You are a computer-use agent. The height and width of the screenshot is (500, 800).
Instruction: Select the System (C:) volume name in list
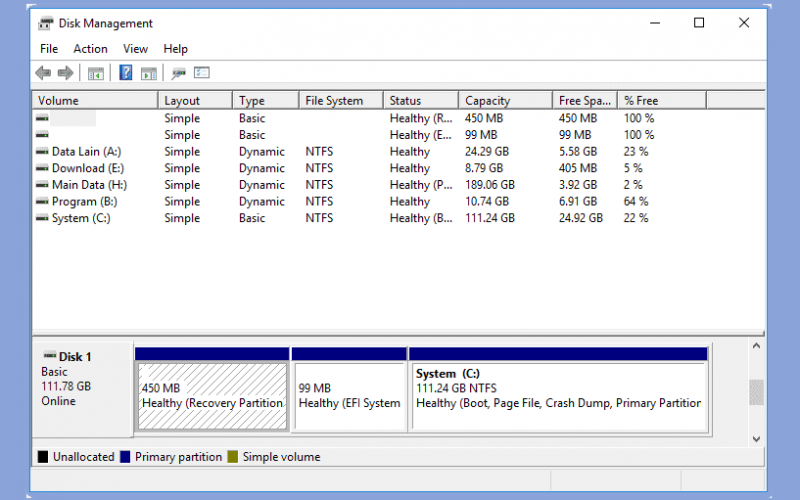81,218
